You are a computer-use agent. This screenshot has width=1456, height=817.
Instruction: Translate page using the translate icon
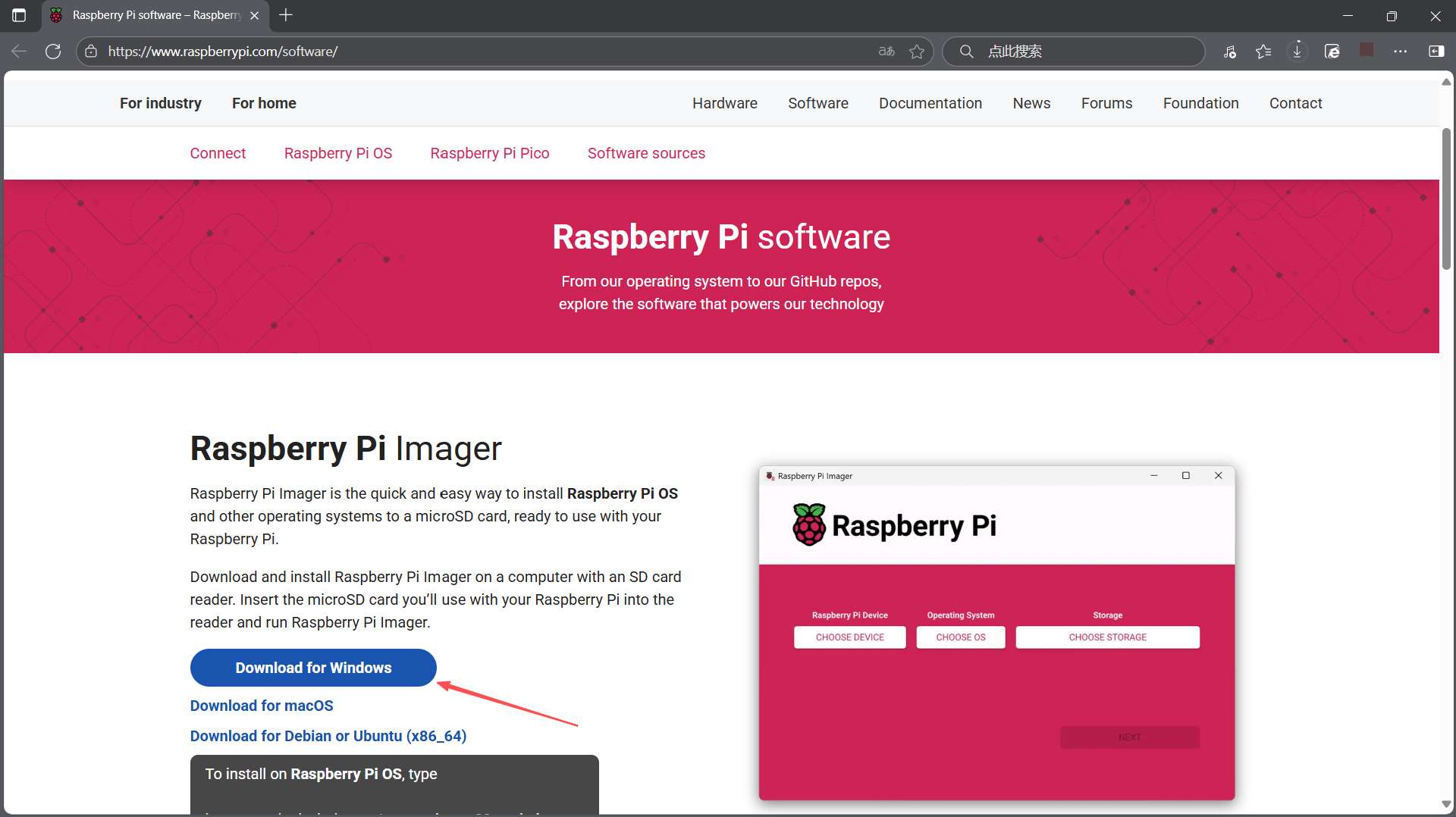point(886,52)
